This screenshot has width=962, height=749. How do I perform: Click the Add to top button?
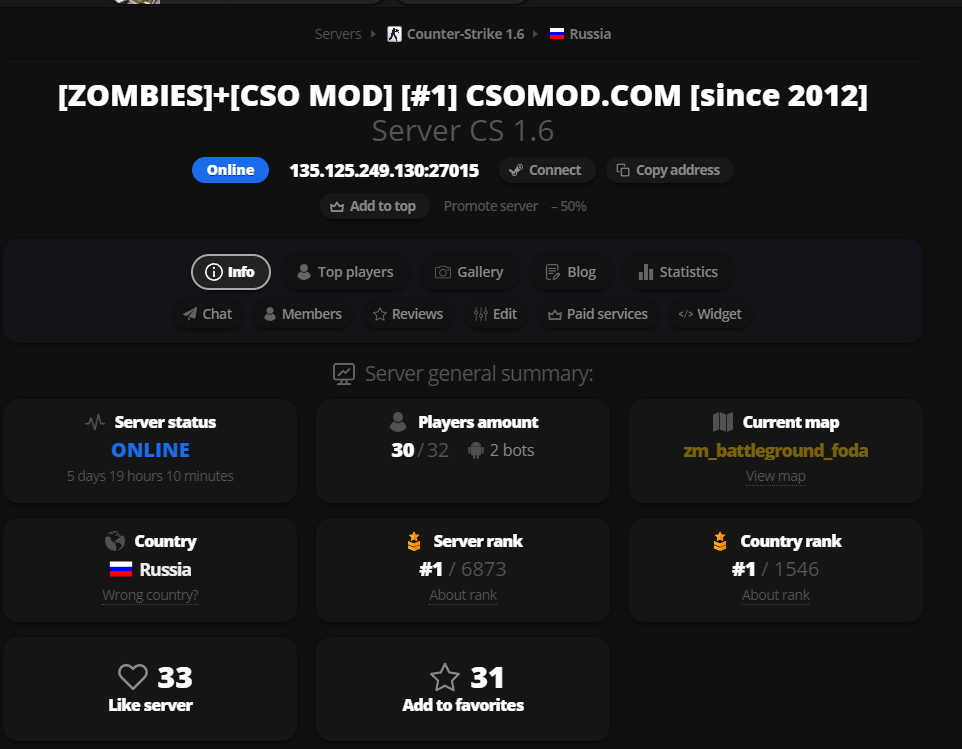[373, 206]
